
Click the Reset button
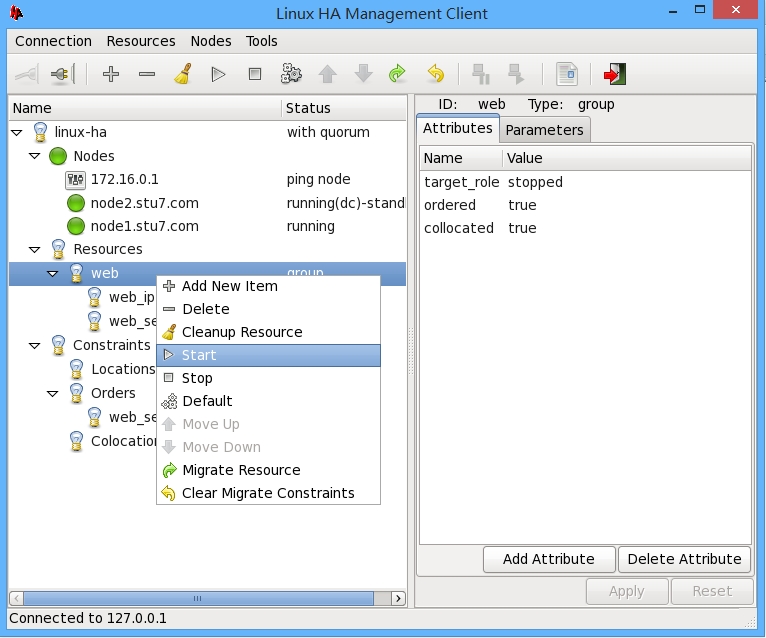(712, 591)
